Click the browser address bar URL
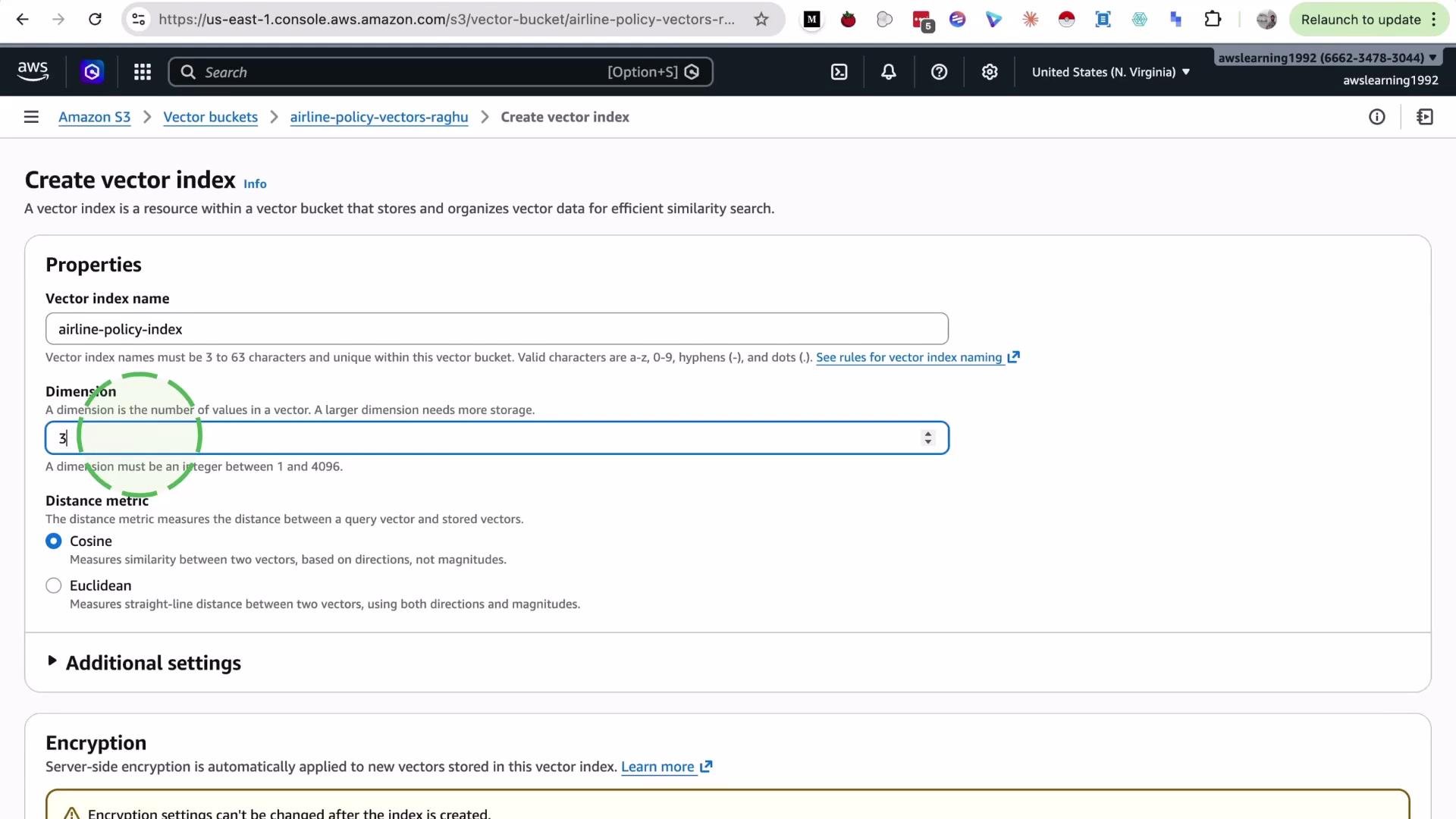 pyautogui.click(x=447, y=20)
